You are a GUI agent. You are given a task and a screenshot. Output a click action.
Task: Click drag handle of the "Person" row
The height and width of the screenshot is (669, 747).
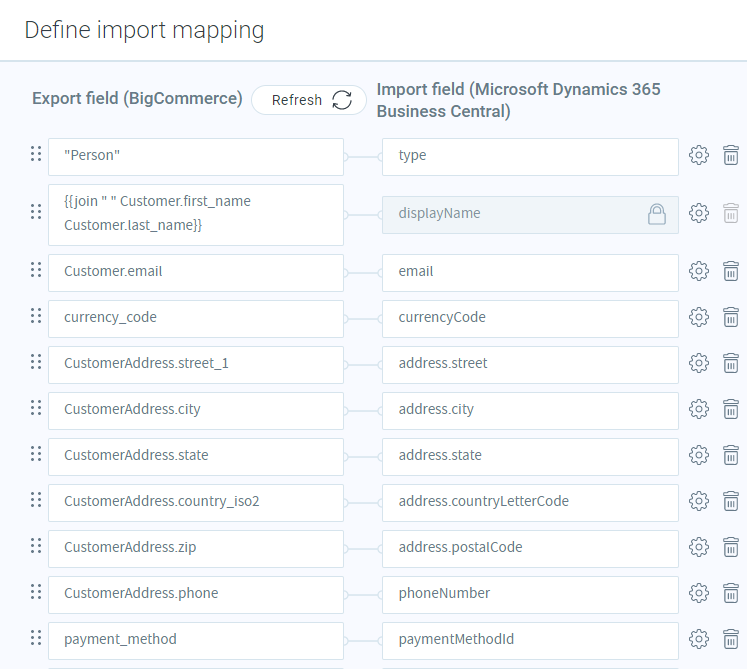coord(36,154)
